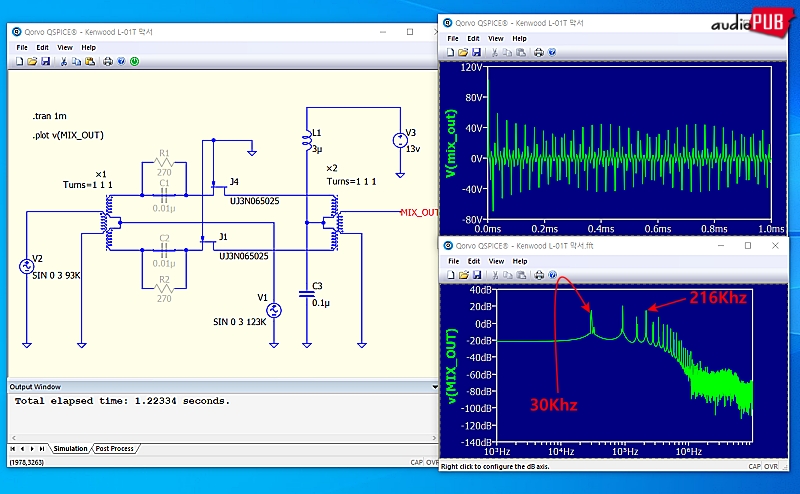Select the .tran 1m directive text
This screenshot has width=800, height=494.
point(49,116)
